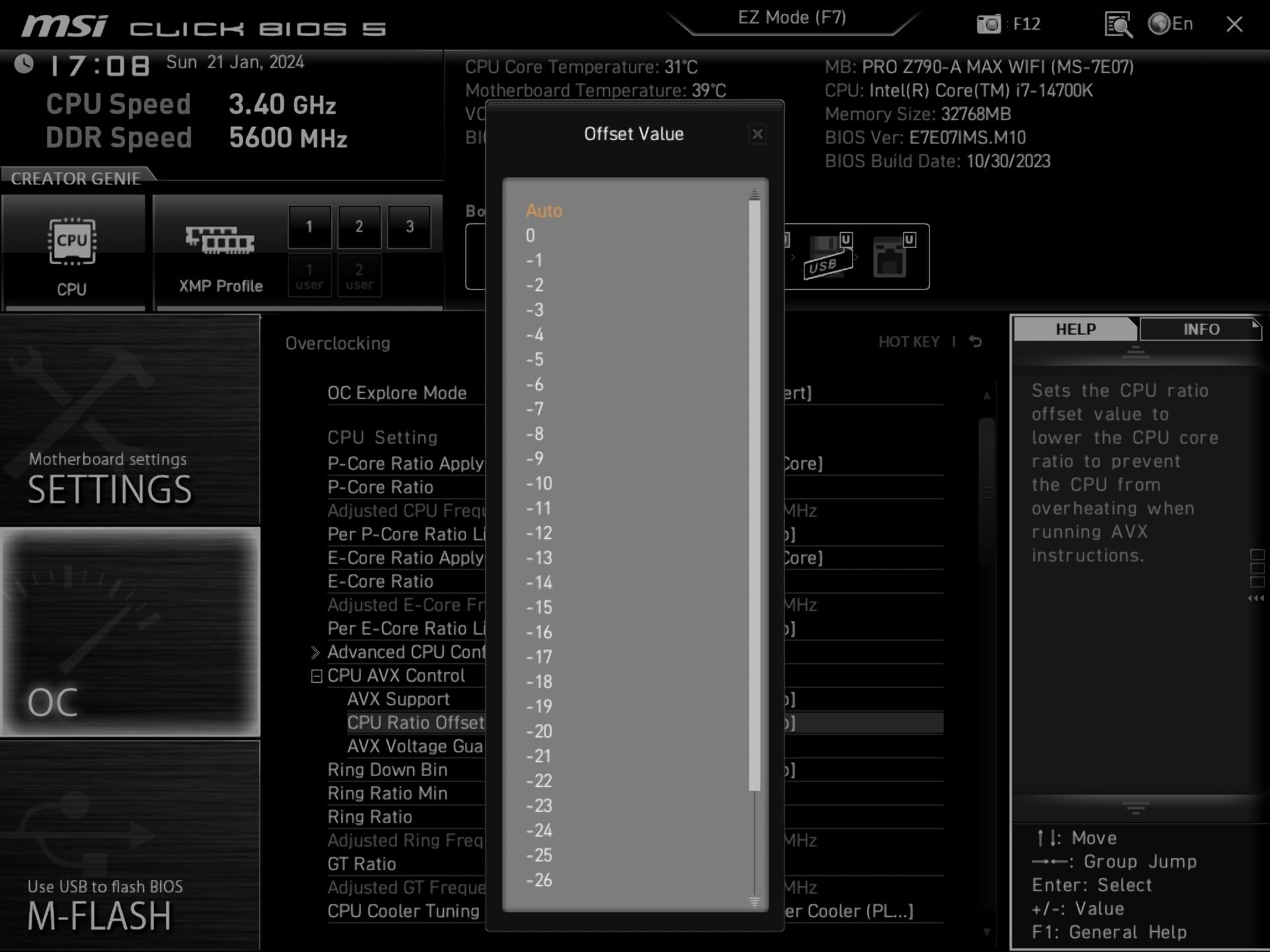Switch to the INFO tab
The image size is (1270, 952).
1201,329
